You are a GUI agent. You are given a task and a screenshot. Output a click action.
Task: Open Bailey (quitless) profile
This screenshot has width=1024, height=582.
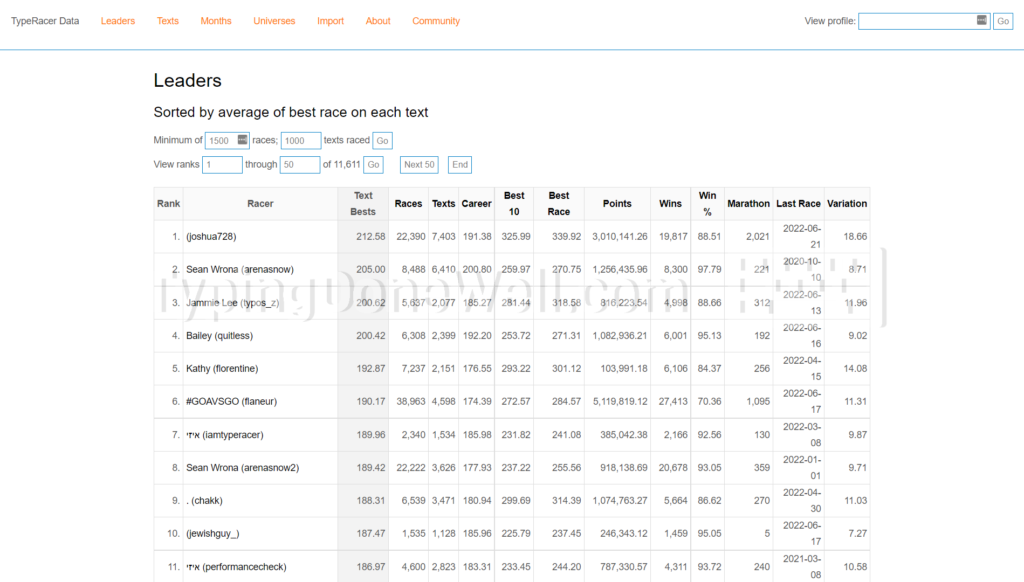tap(219, 336)
